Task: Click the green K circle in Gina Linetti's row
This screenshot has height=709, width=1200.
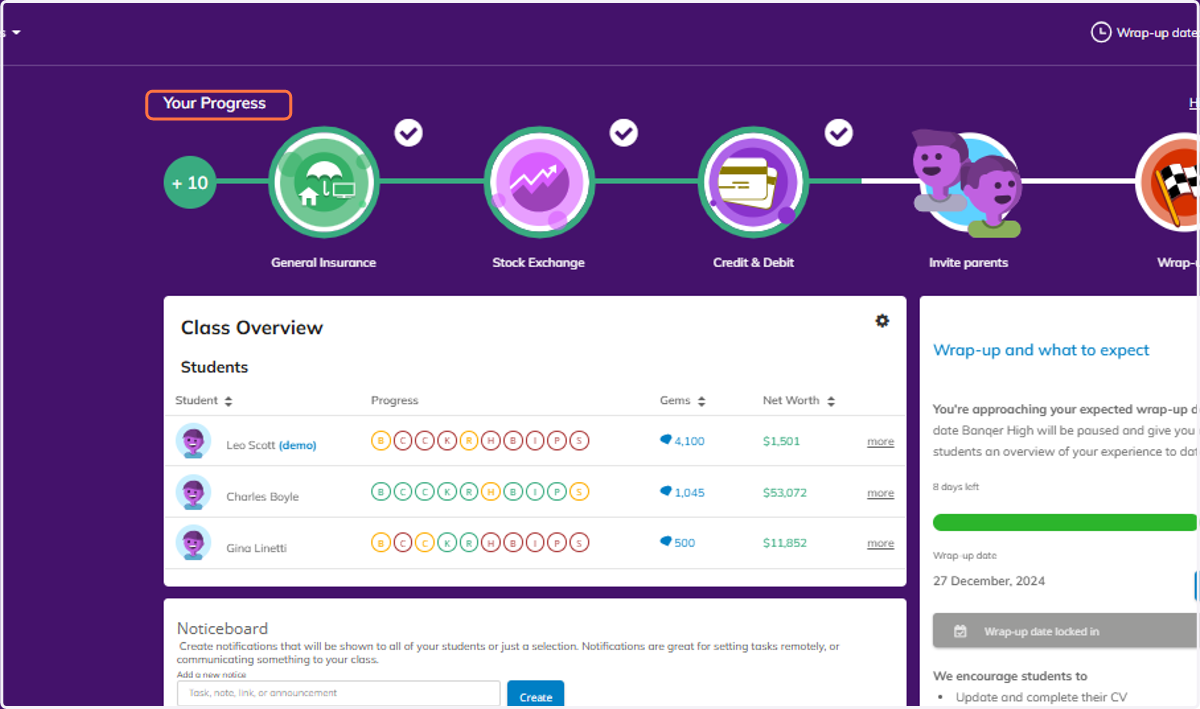Action: (447, 543)
